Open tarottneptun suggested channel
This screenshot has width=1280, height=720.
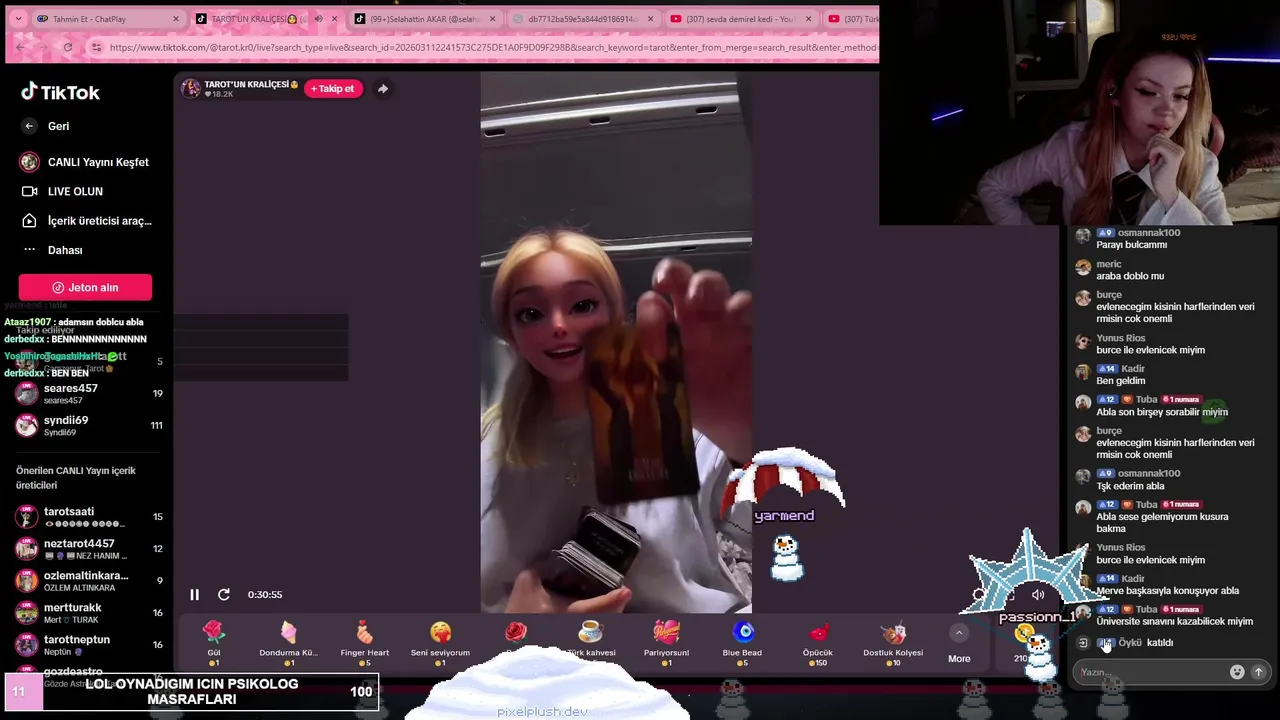pos(88,645)
